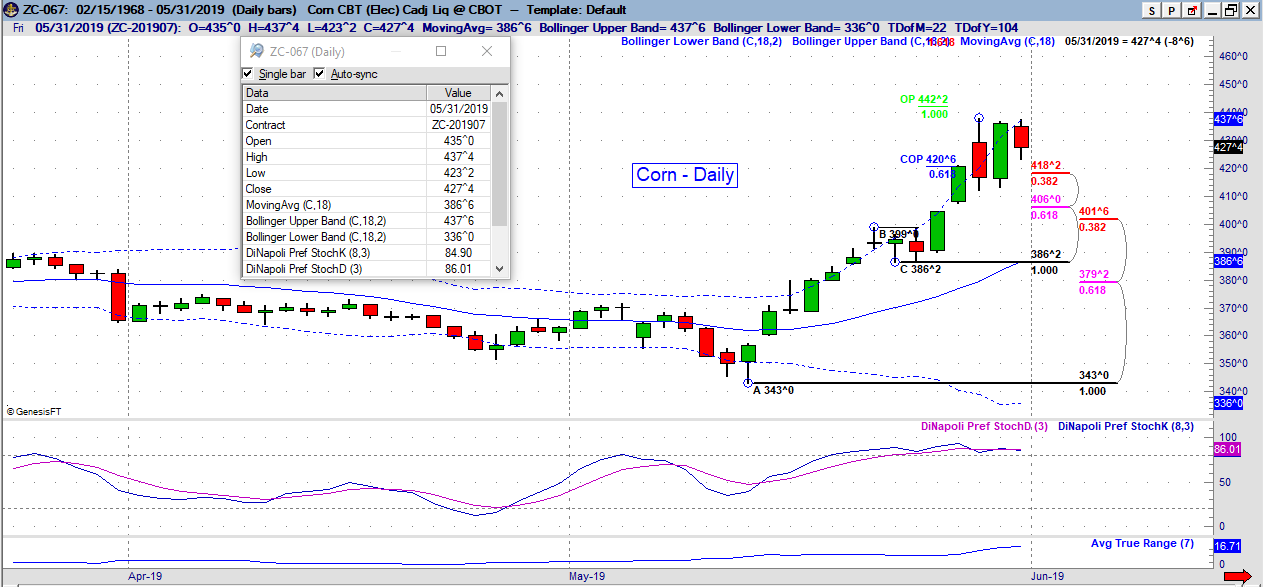
Task: Click Bollinger Upper Band legend label on chart
Action: point(871,42)
